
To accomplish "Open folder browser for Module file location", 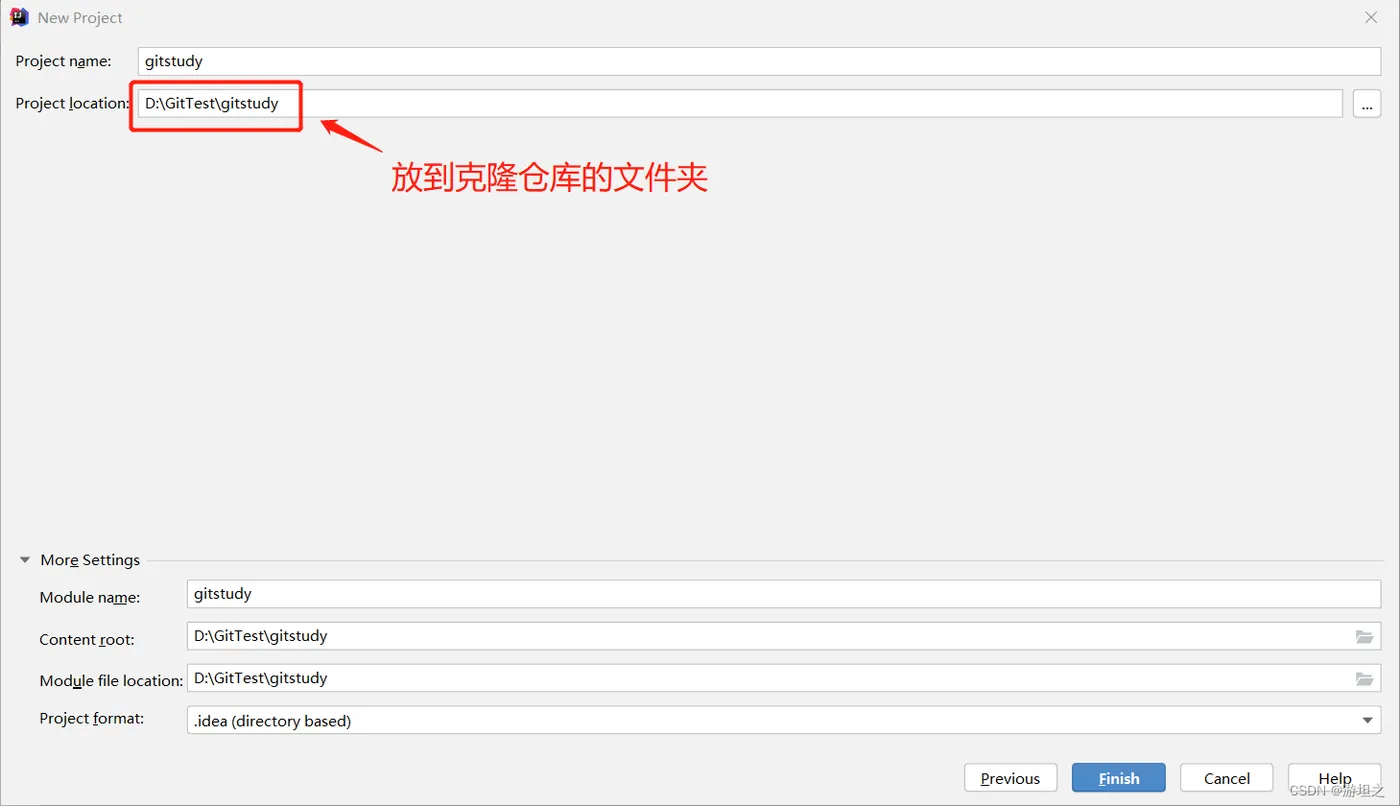I will tap(1364, 678).
